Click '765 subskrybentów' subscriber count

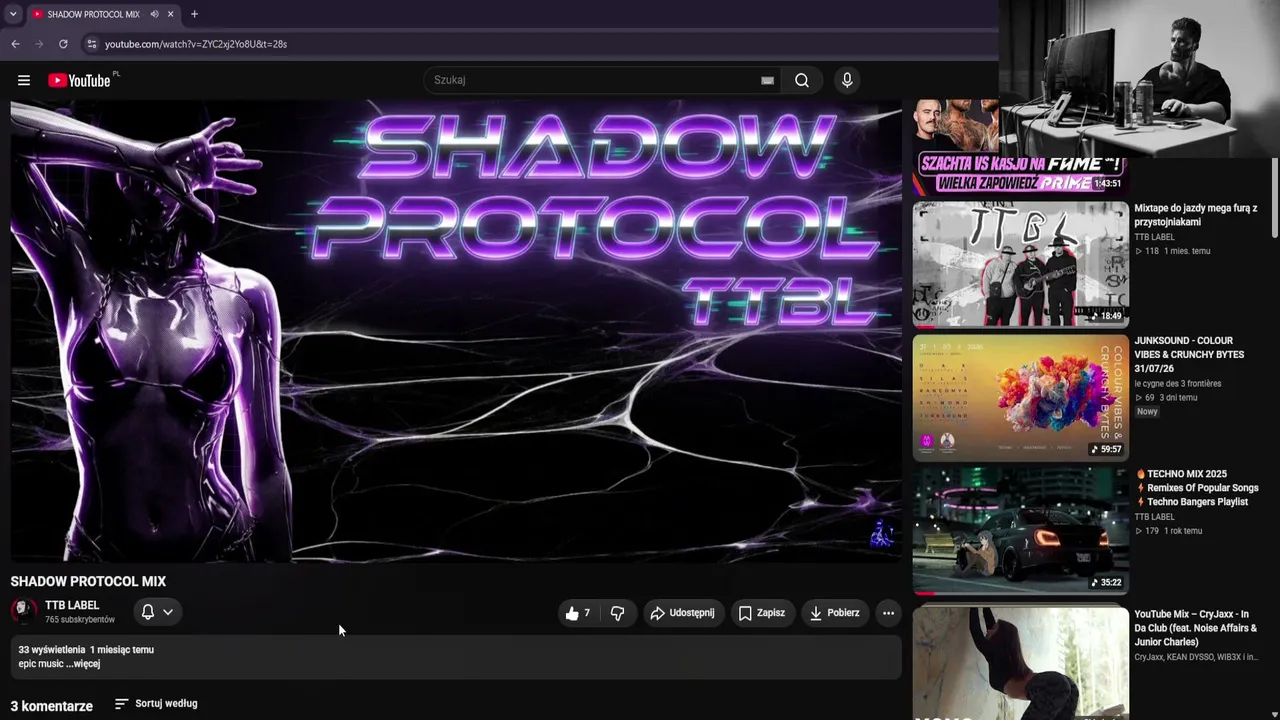(x=80, y=620)
